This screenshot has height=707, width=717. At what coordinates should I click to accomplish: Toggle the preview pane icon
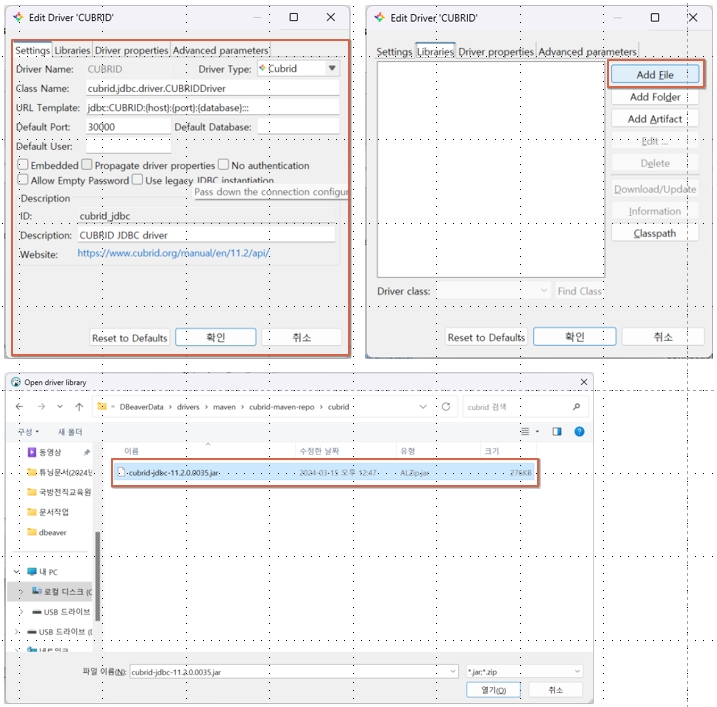557,431
